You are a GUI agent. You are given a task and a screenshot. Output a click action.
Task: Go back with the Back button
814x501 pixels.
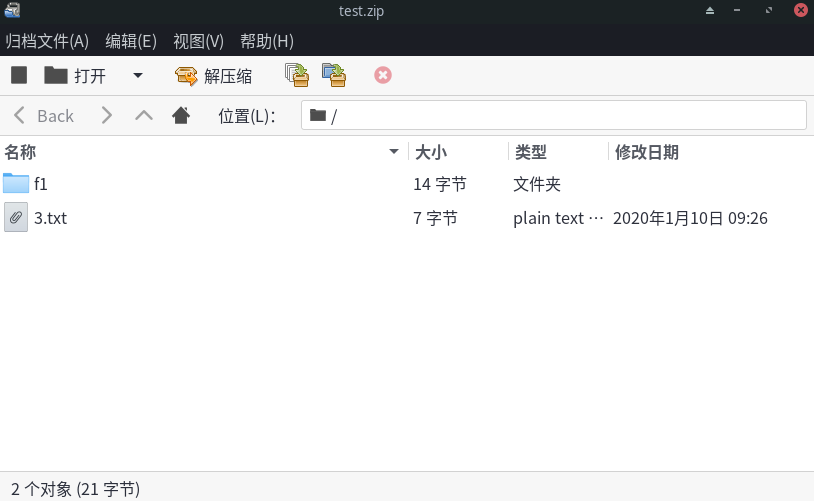44,115
